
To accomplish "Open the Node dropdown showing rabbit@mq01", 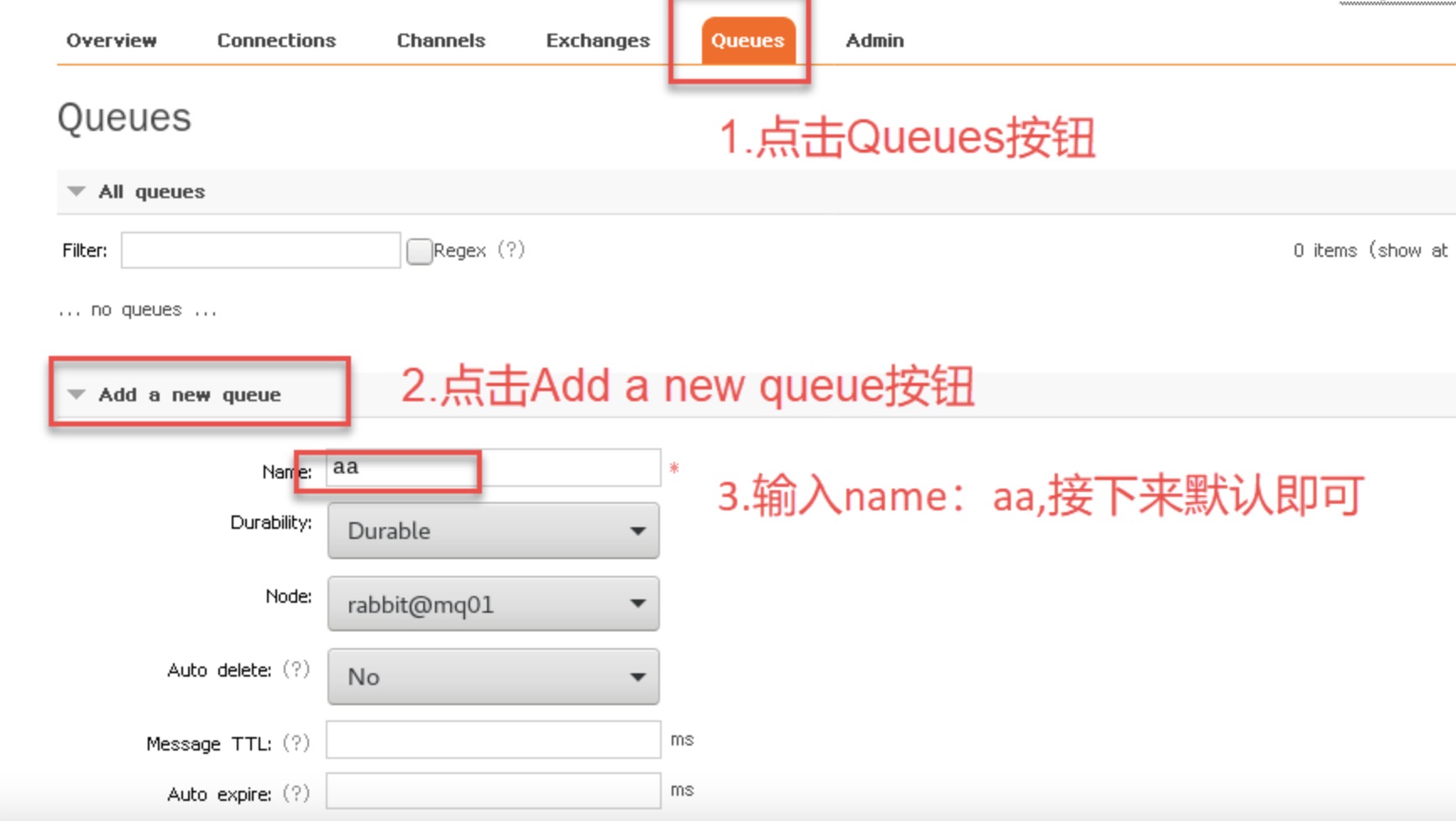I will (x=493, y=603).
